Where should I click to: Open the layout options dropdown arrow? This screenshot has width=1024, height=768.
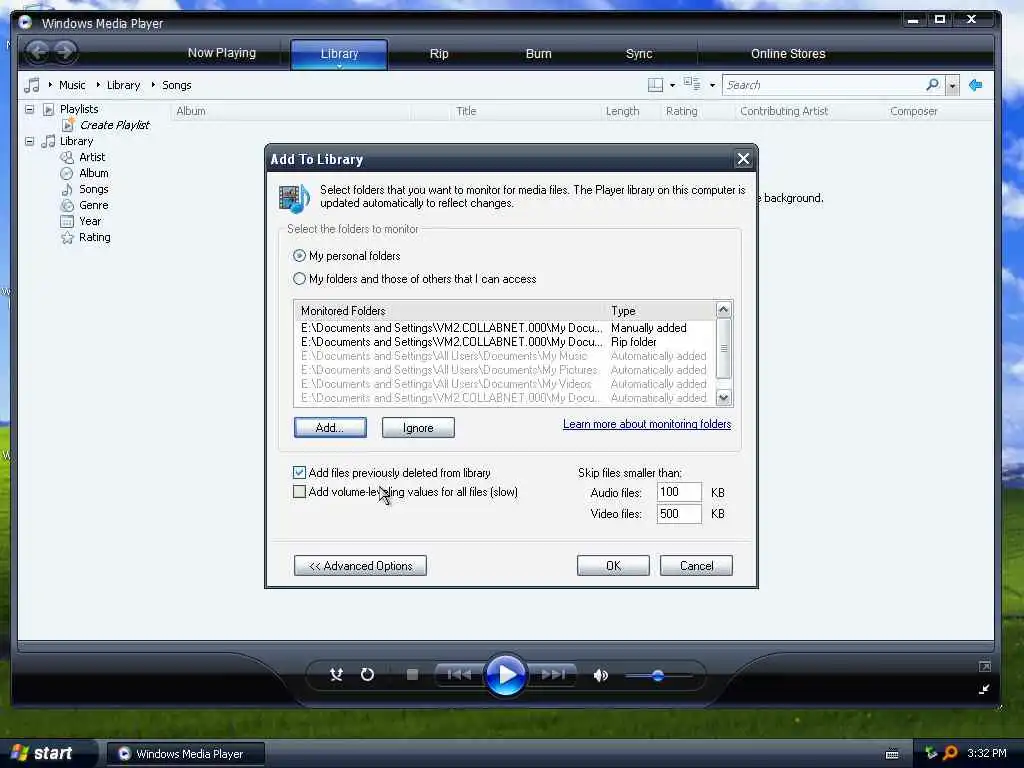tap(672, 86)
